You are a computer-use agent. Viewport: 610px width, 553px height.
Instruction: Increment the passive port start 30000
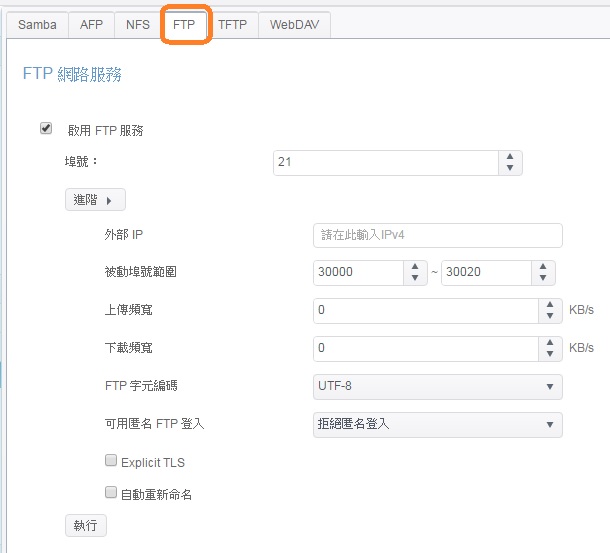415,267
